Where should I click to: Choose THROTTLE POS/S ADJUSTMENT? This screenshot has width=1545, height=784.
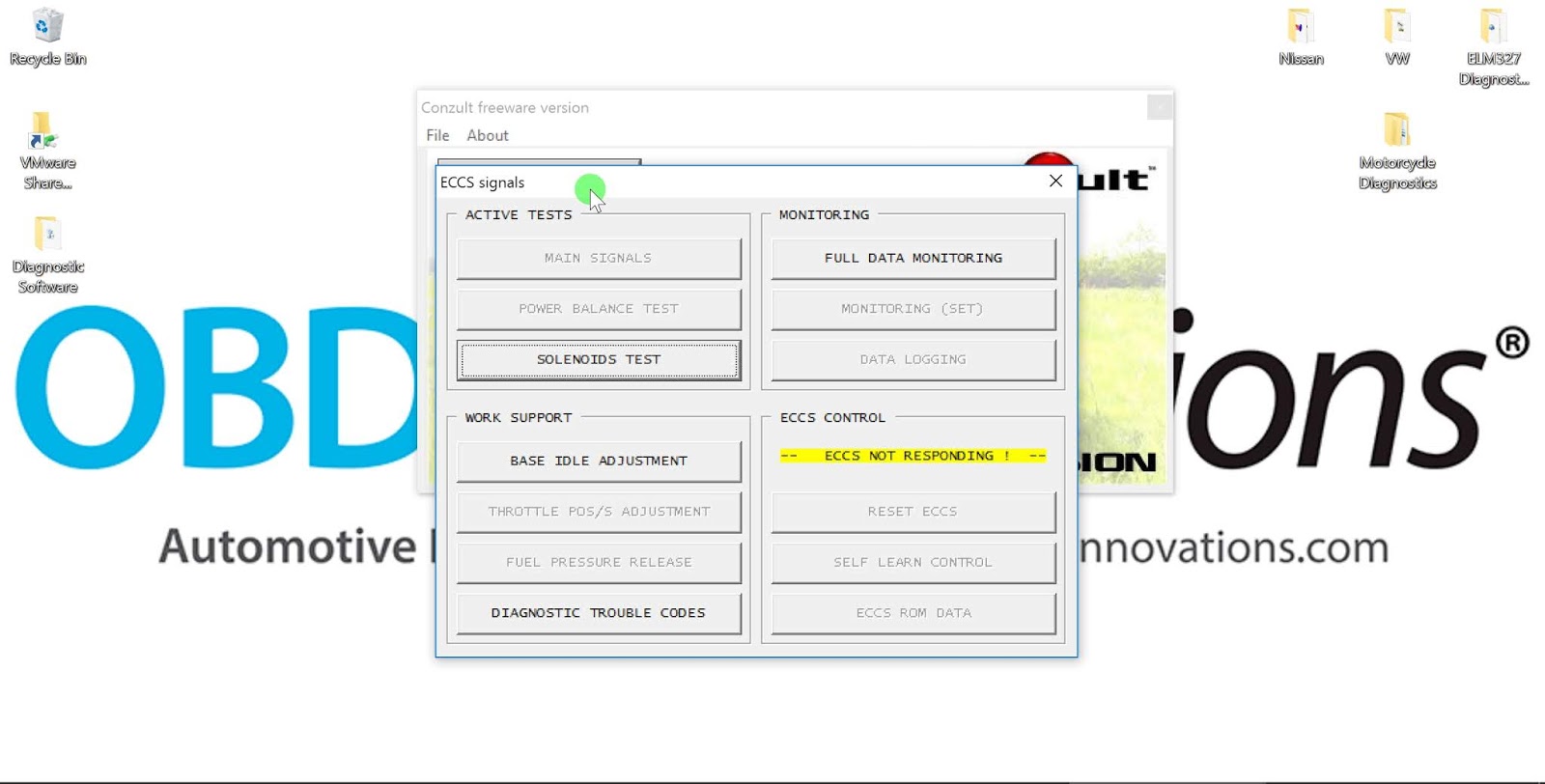point(599,512)
